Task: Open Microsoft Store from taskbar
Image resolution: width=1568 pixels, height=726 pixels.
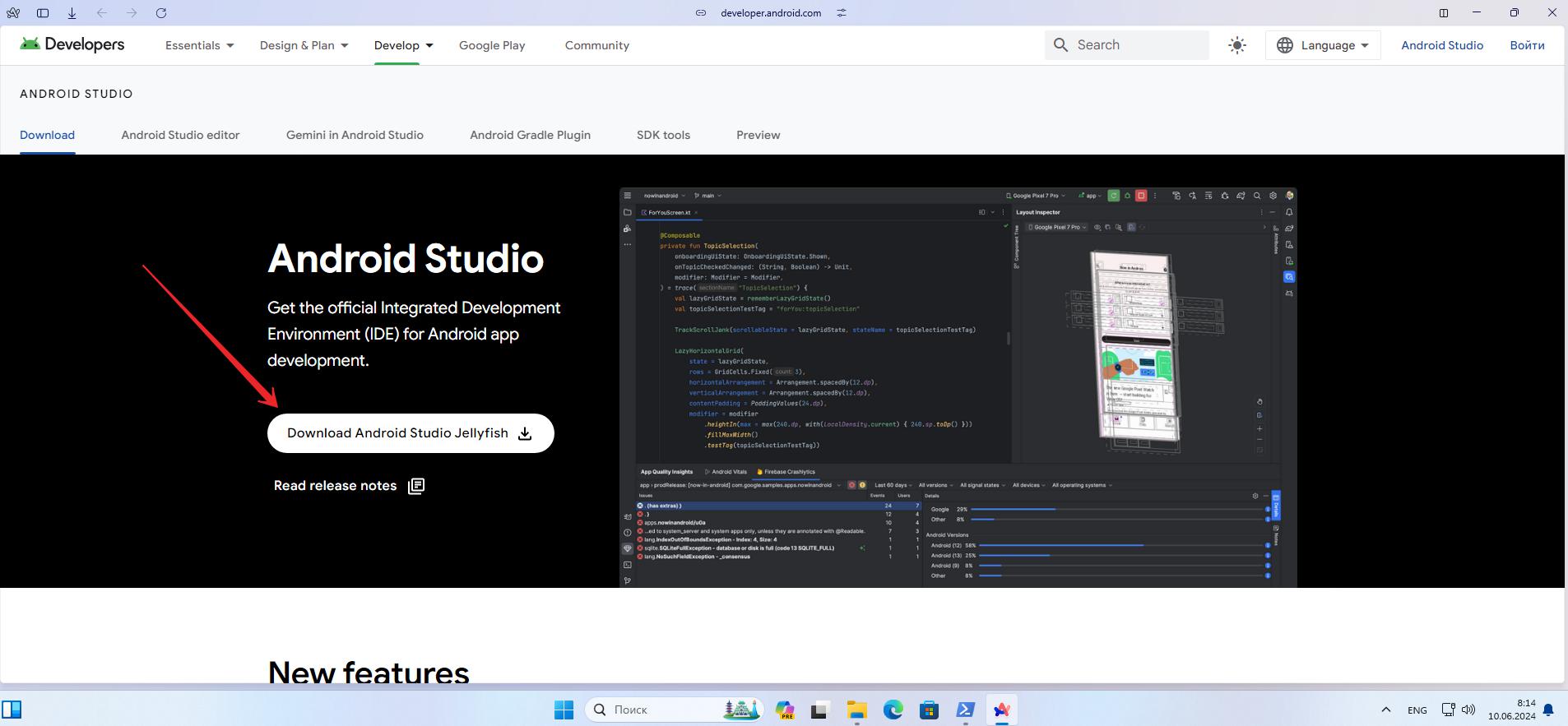Action: (929, 710)
